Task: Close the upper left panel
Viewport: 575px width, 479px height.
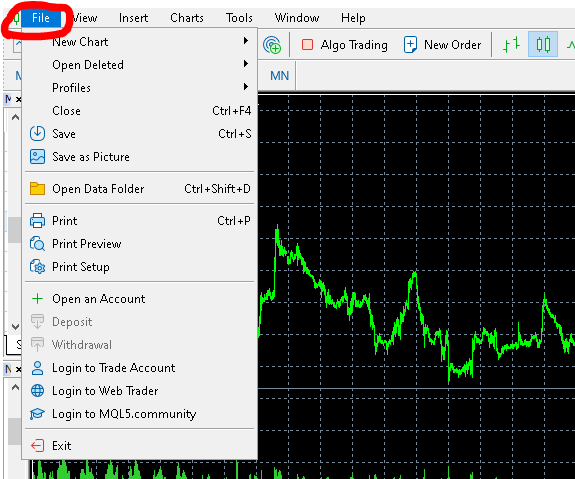Action: (x=18, y=99)
